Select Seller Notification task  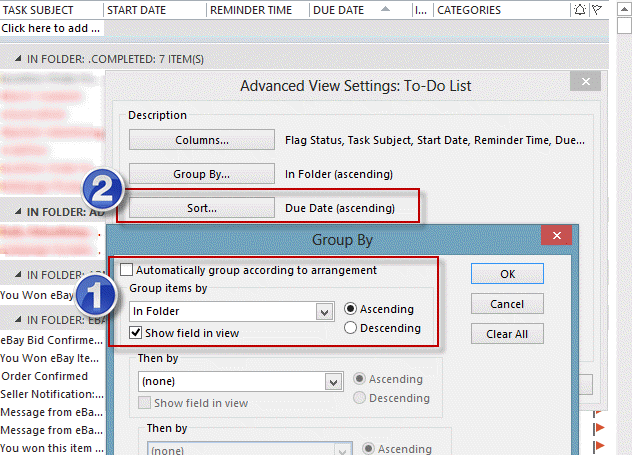(x=52, y=394)
